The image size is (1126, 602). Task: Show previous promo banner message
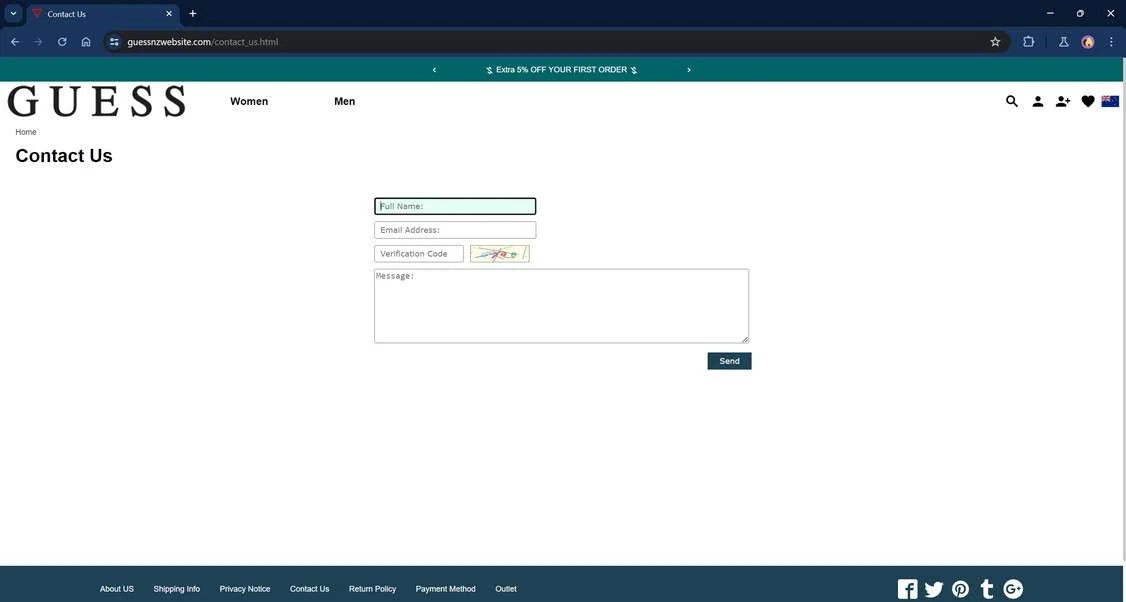point(434,70)
